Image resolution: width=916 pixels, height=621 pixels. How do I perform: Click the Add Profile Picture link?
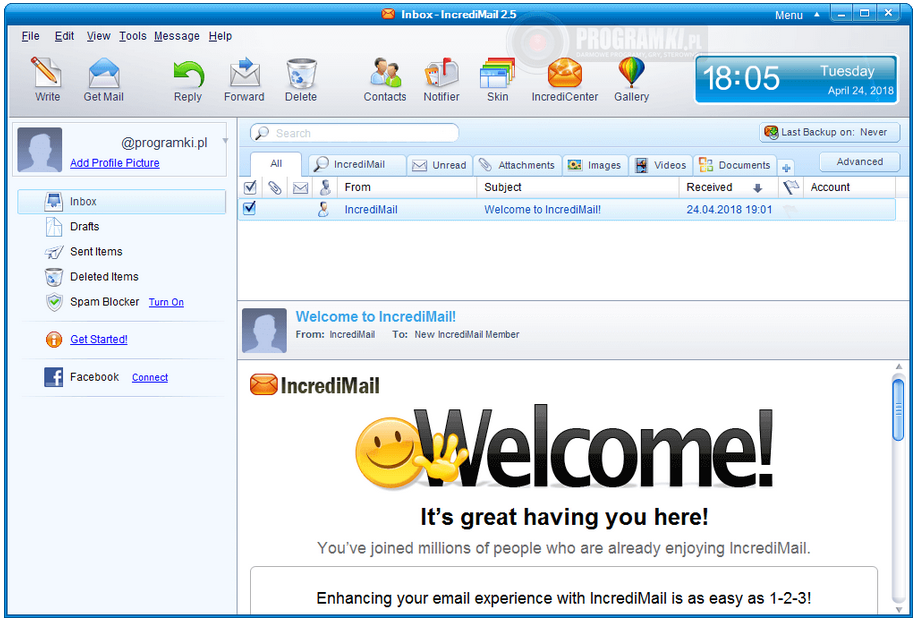pyautogui.click(x=114, y=163)
